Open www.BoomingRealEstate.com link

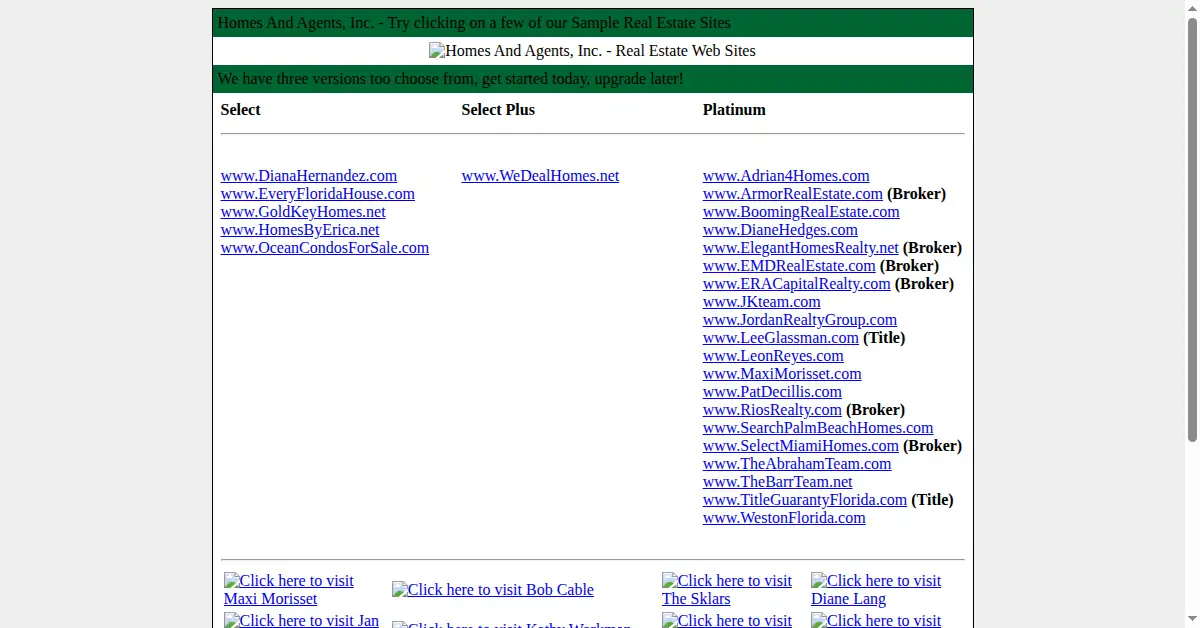(x=801, y=212)
